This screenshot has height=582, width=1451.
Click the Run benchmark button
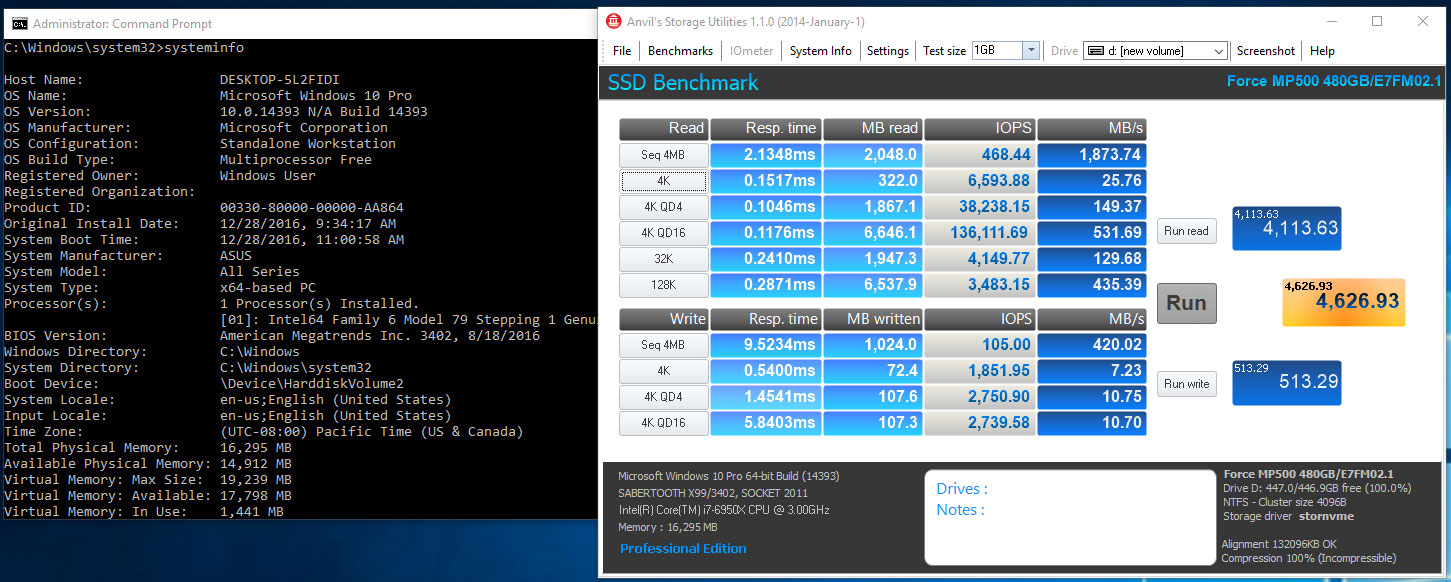pyautogui.click(x=1187, y=303)
